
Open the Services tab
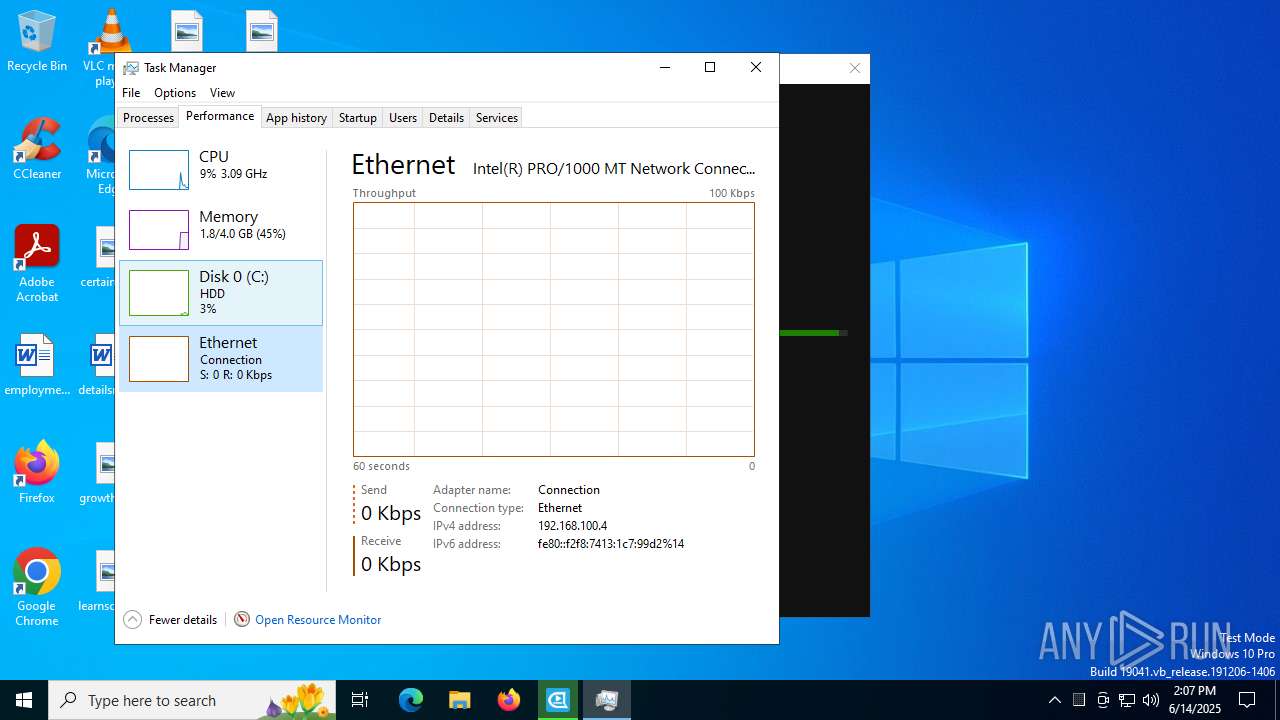pos(496,117)
